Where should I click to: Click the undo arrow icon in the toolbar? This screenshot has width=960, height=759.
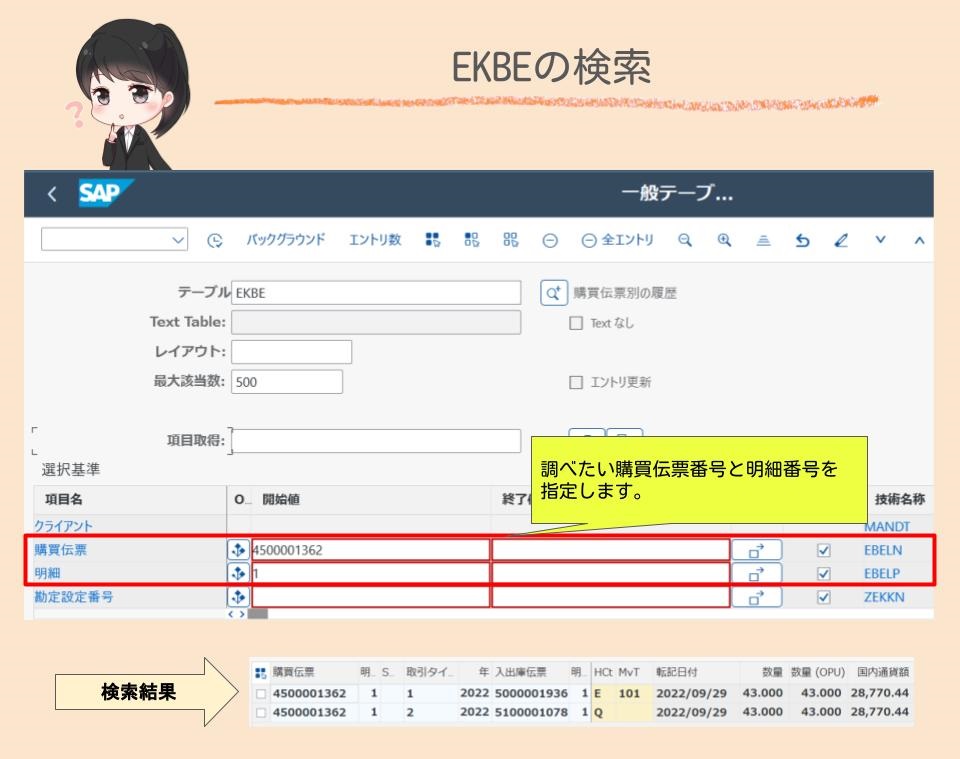[800, 240]
